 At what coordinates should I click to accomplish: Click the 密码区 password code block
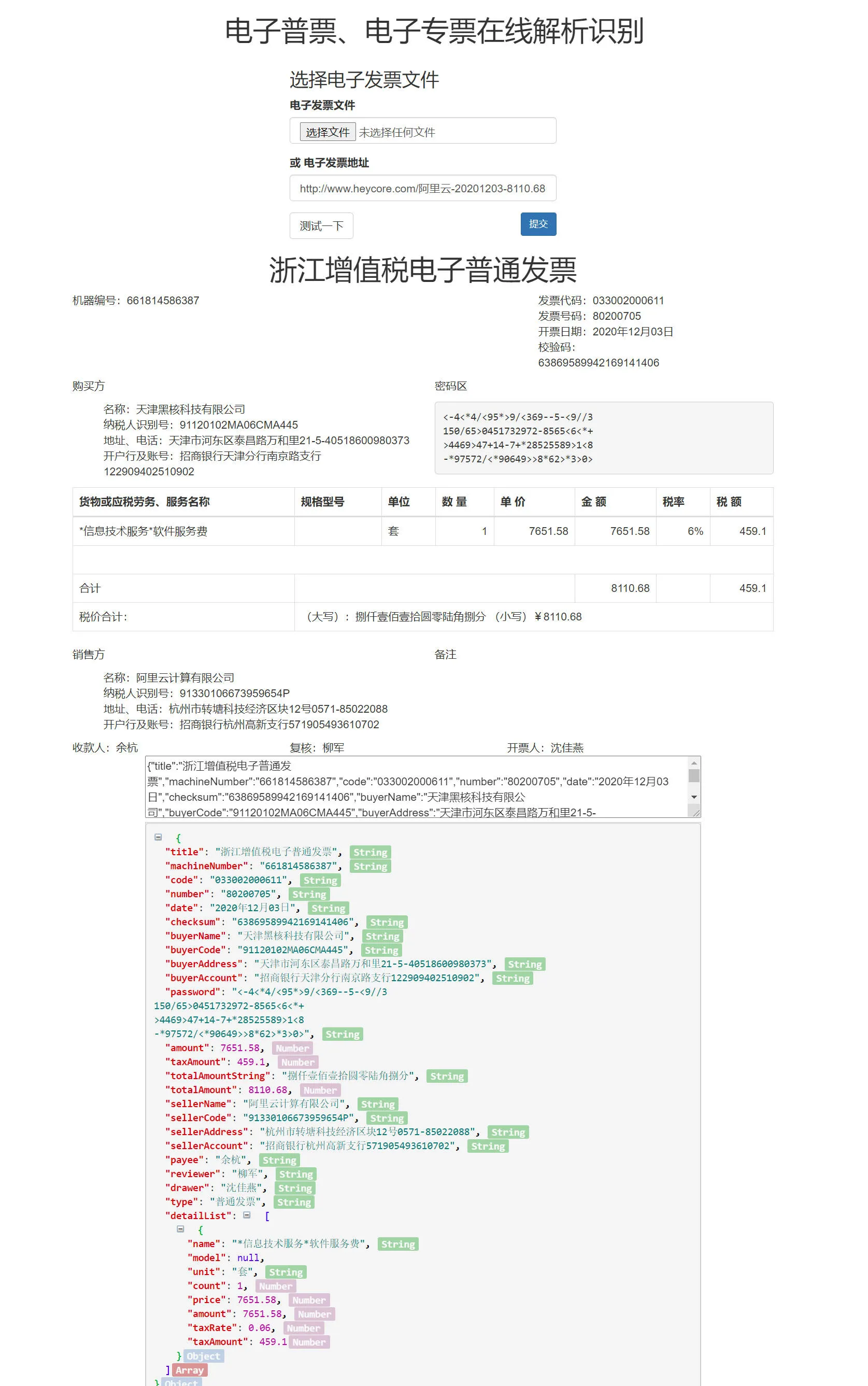(x=604, y=438)
